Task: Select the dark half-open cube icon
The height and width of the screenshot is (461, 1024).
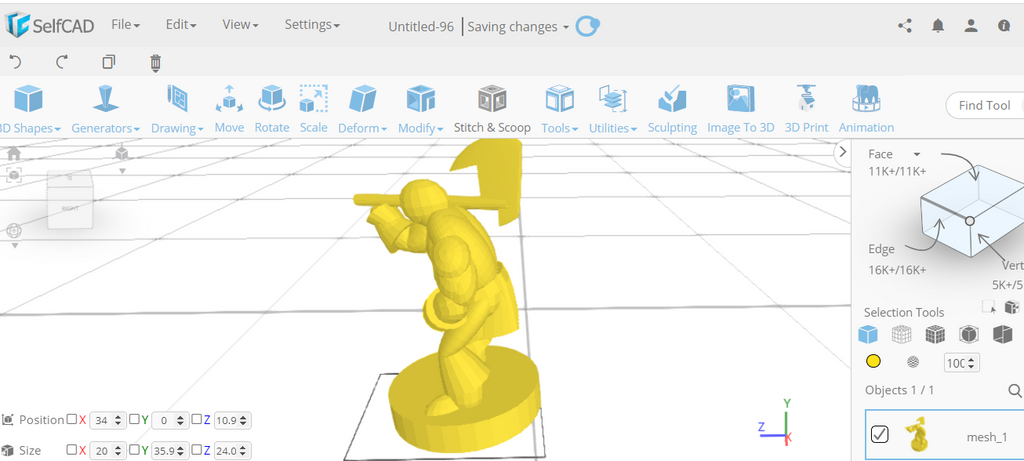Action: tap(1002, 335)
